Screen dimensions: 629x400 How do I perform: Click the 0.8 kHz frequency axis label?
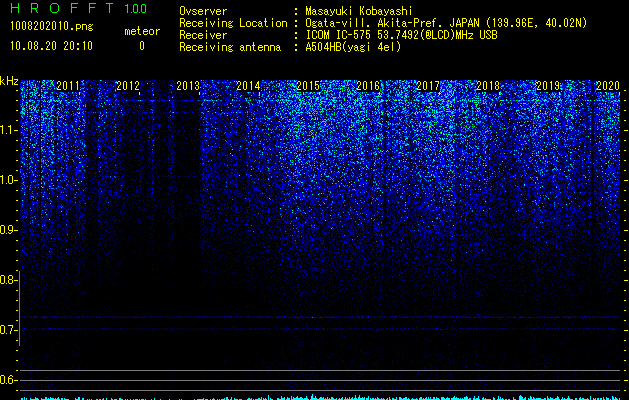8,280
